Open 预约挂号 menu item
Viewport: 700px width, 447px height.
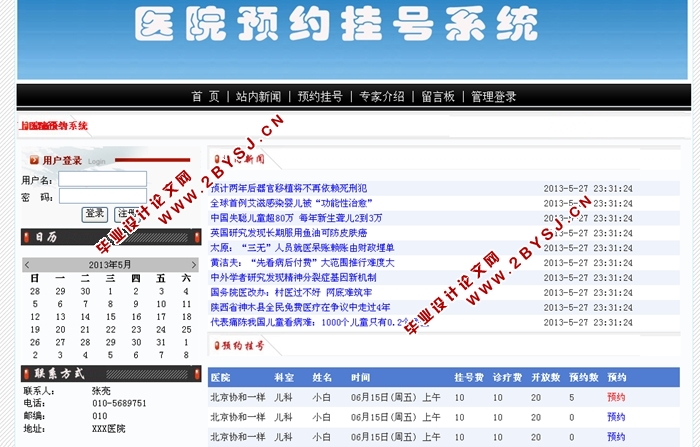pyautogui.click(x=320, y=96)
